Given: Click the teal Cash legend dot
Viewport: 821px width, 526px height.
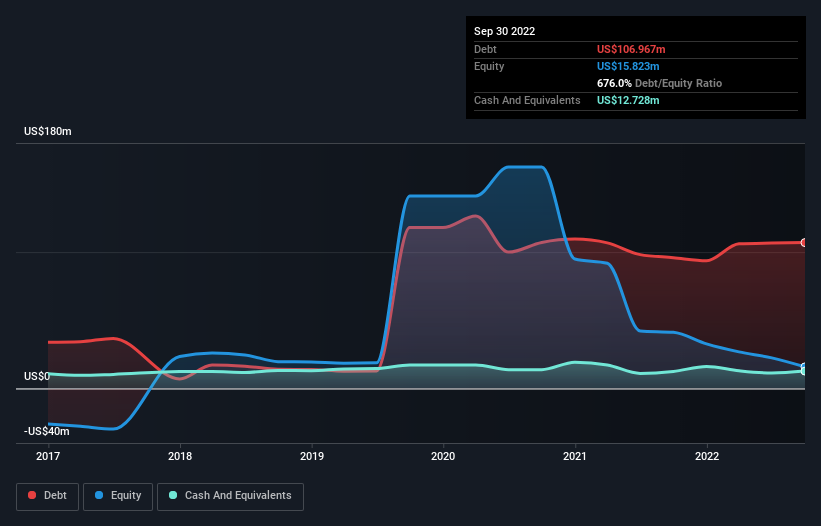Looking at the screenshot, I should (x=173, y=495).
